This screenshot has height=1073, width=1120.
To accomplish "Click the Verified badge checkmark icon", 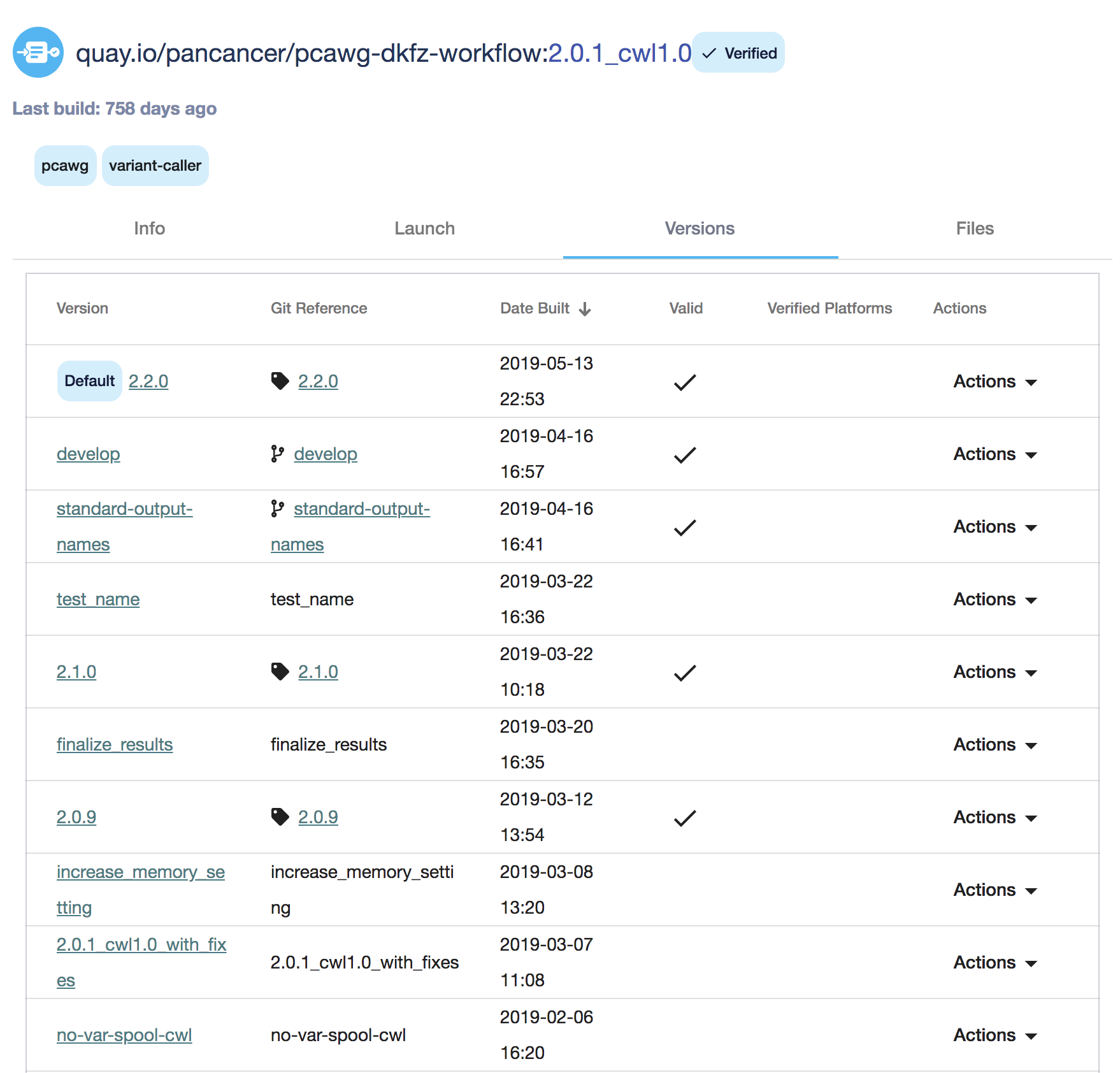I will [x=709, y=54].
